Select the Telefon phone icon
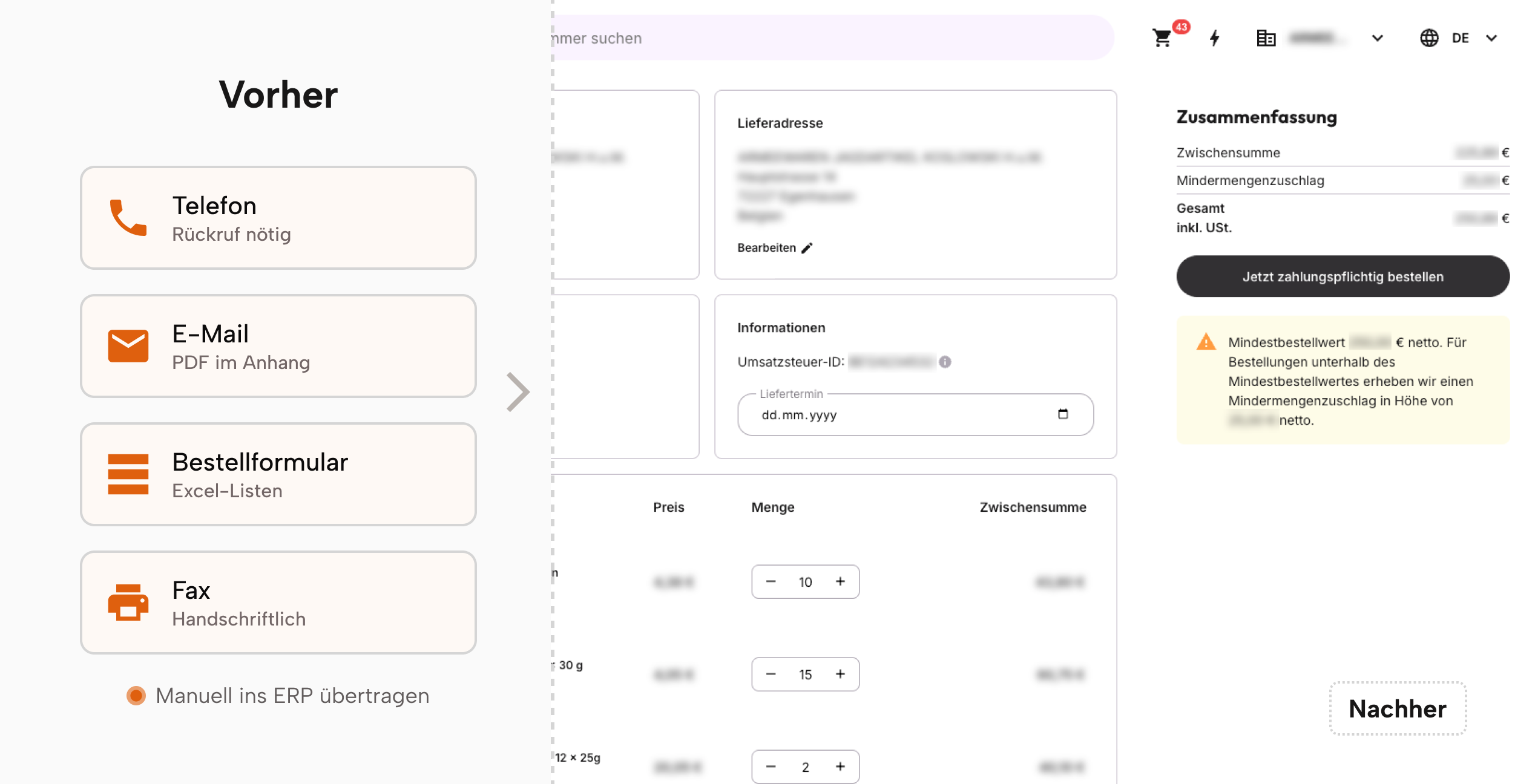This screenshot has width=1535, height=784. click(x=128, y=218)
